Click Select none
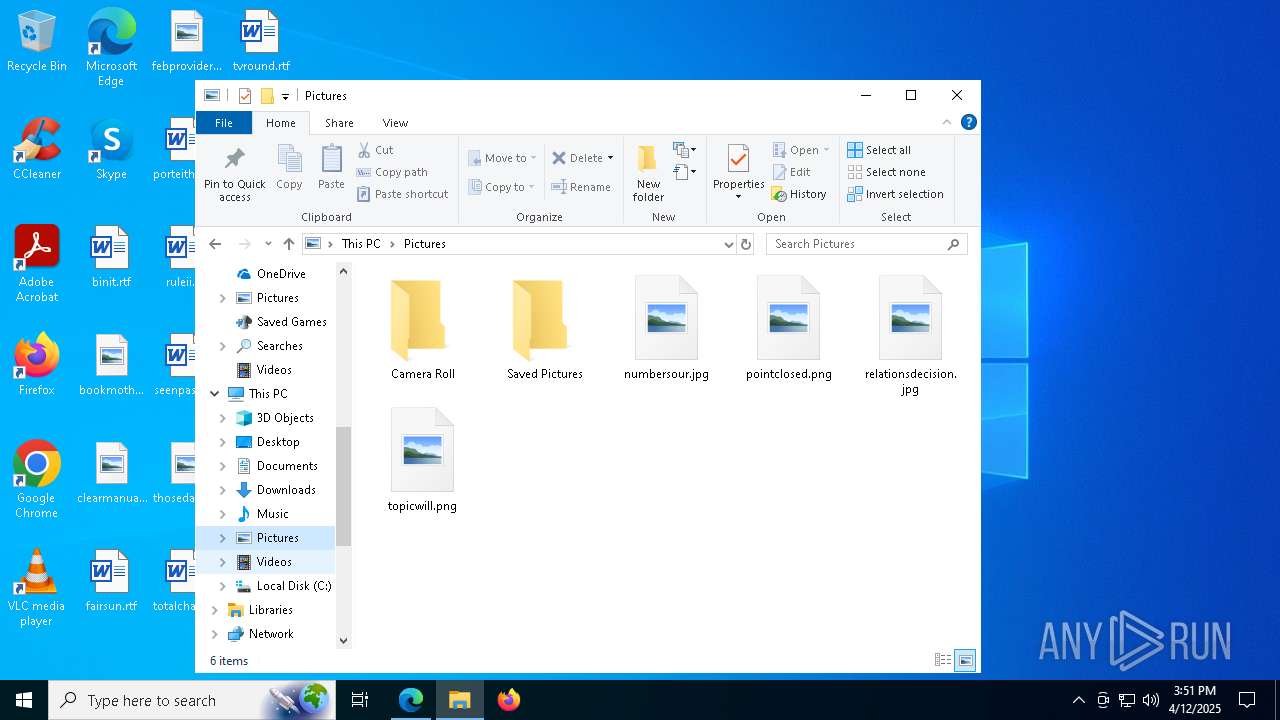 [x=885, y=172]
